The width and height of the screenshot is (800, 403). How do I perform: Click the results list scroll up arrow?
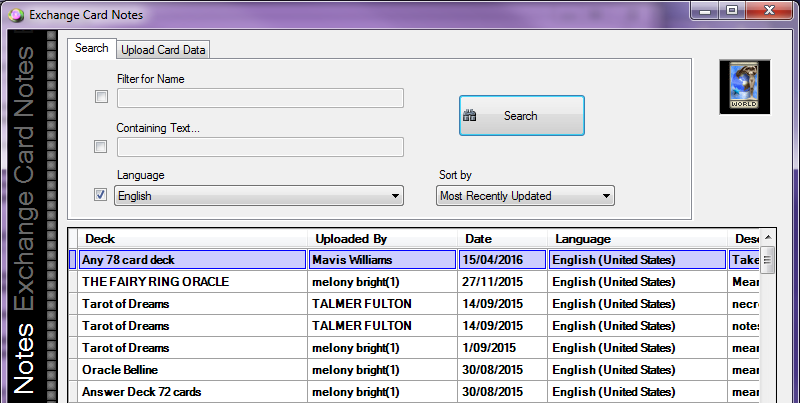(x=768, y=238)
